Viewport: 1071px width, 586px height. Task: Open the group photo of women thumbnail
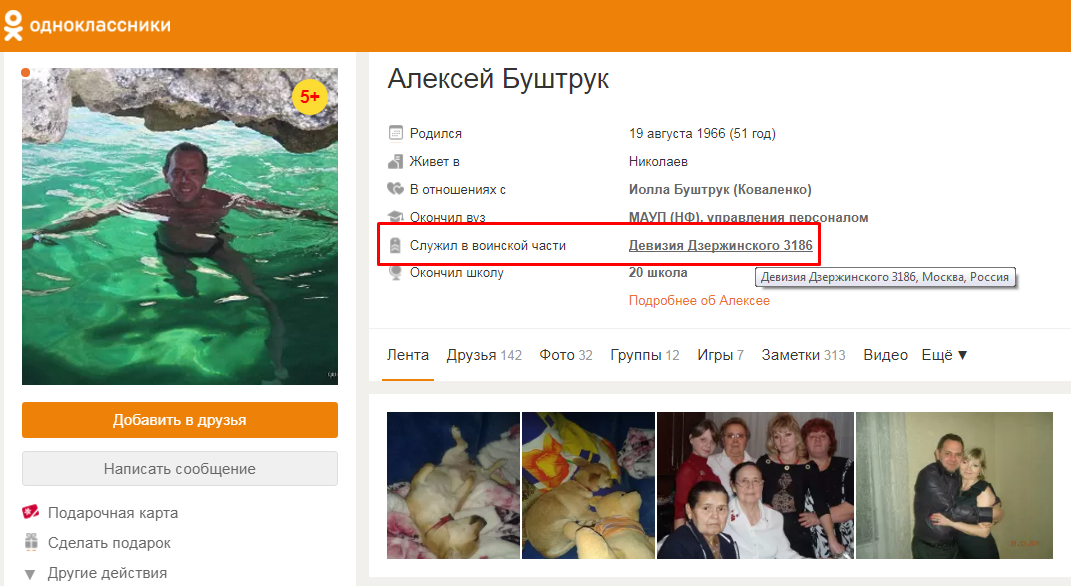pos(755,486)
